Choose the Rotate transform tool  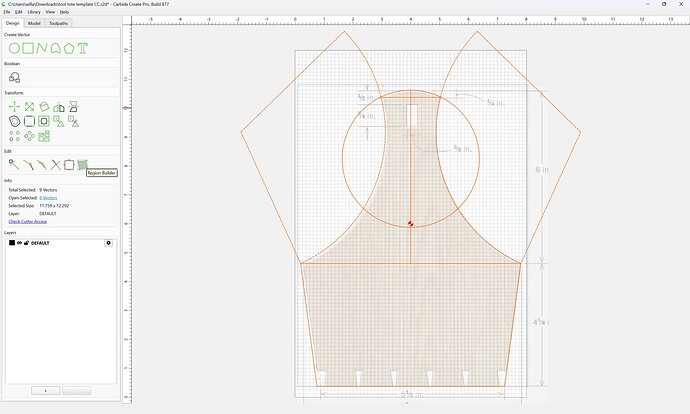(44, 106)
